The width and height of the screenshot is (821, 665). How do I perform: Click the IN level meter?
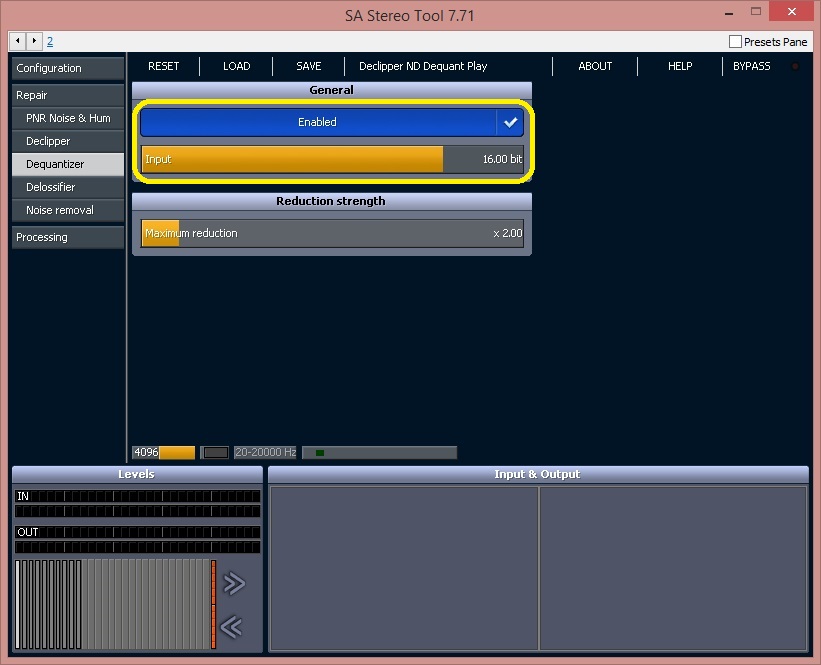pos(137,503)
